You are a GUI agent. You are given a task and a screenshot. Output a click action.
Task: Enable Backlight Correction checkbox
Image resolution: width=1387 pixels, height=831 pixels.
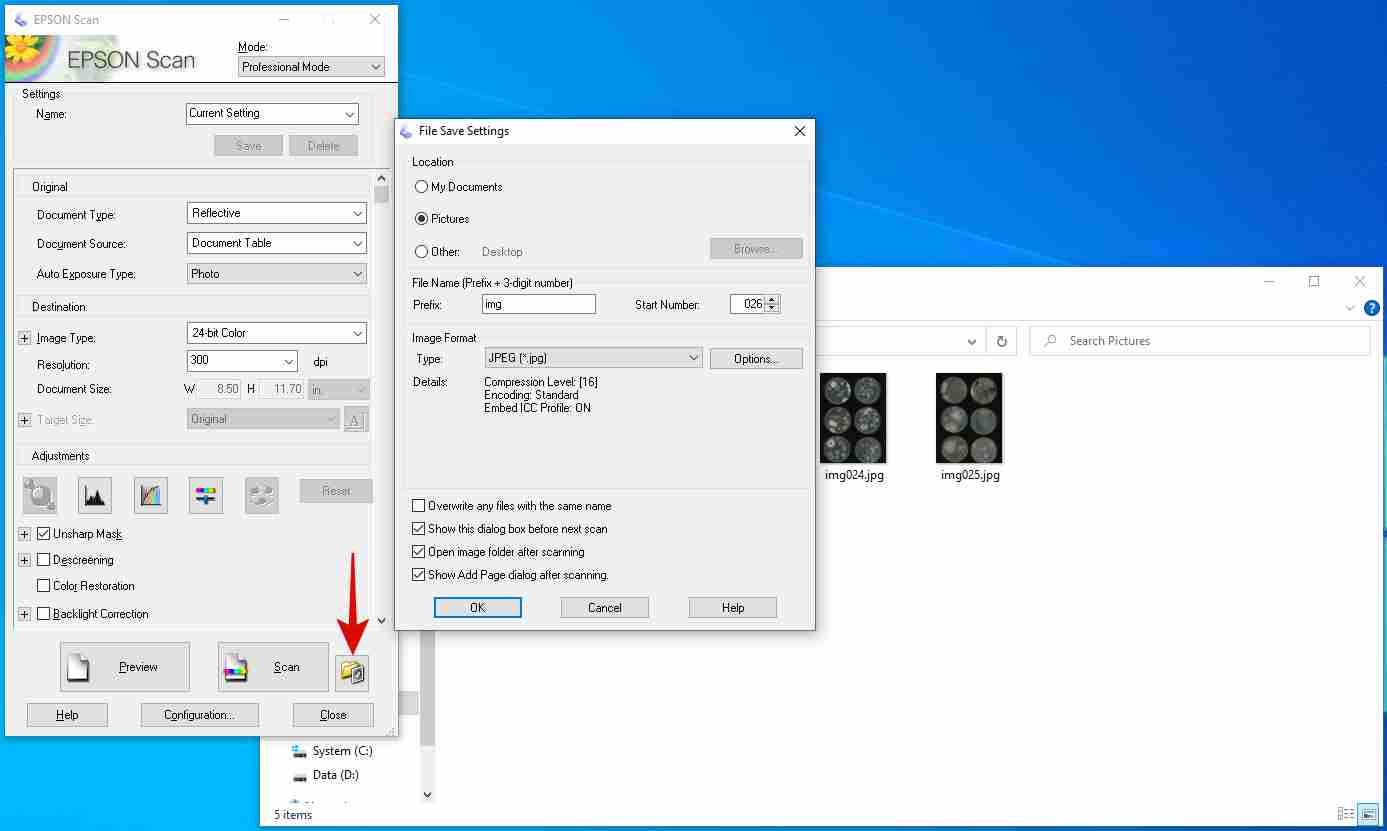click(x=43, y=614)
